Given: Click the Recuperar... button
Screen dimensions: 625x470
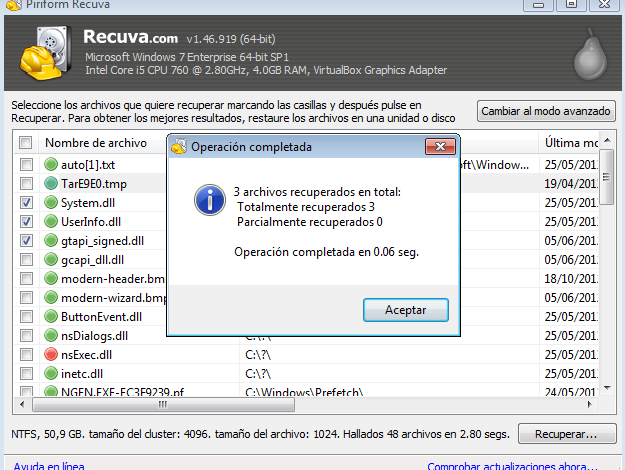Looking at the screenshot, I should tap(567, 434).
